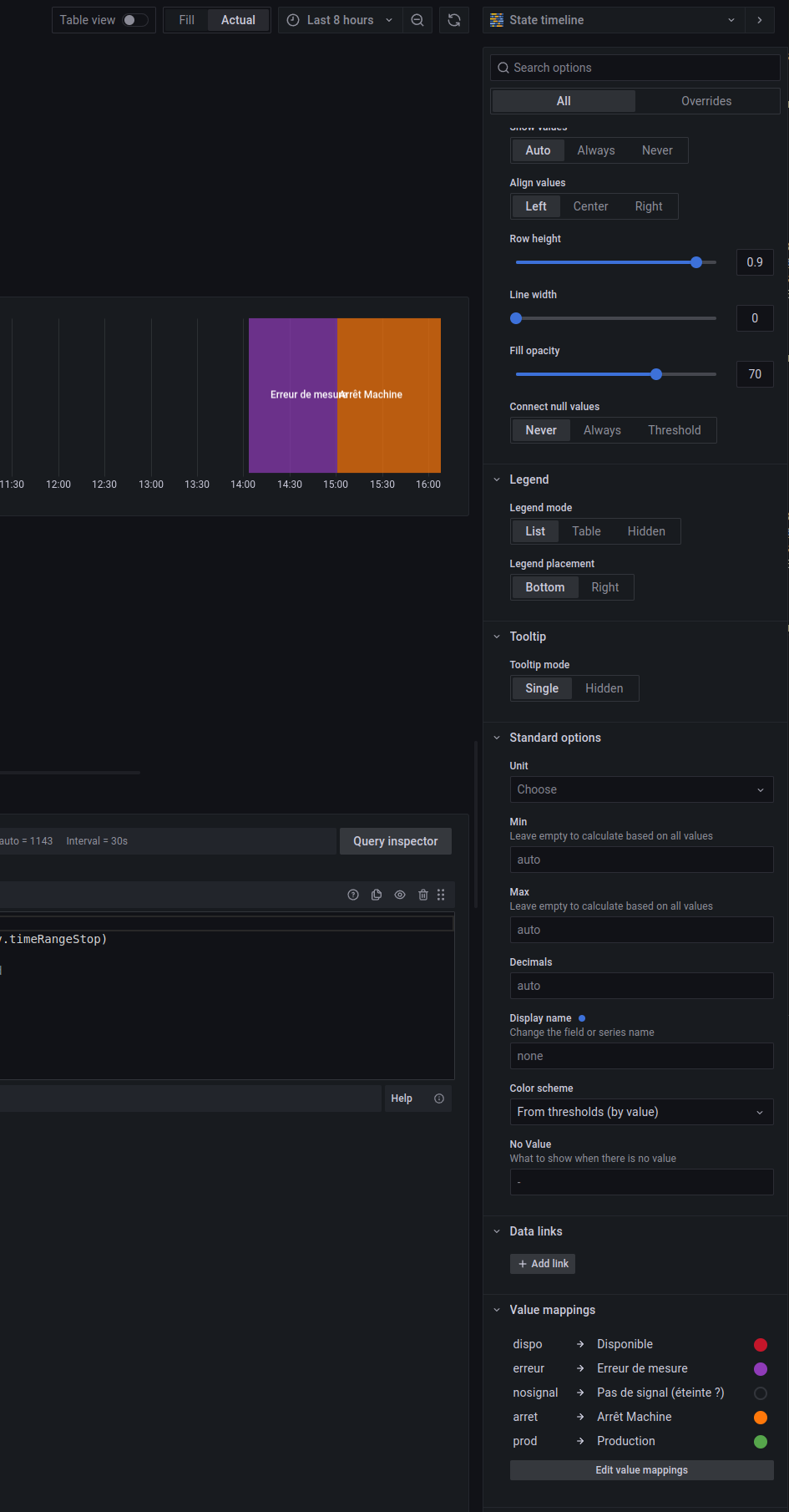Viewport: 789px width, 1512px height.
Task: Set Connect null values to Threshold
Action: (675, 430)
